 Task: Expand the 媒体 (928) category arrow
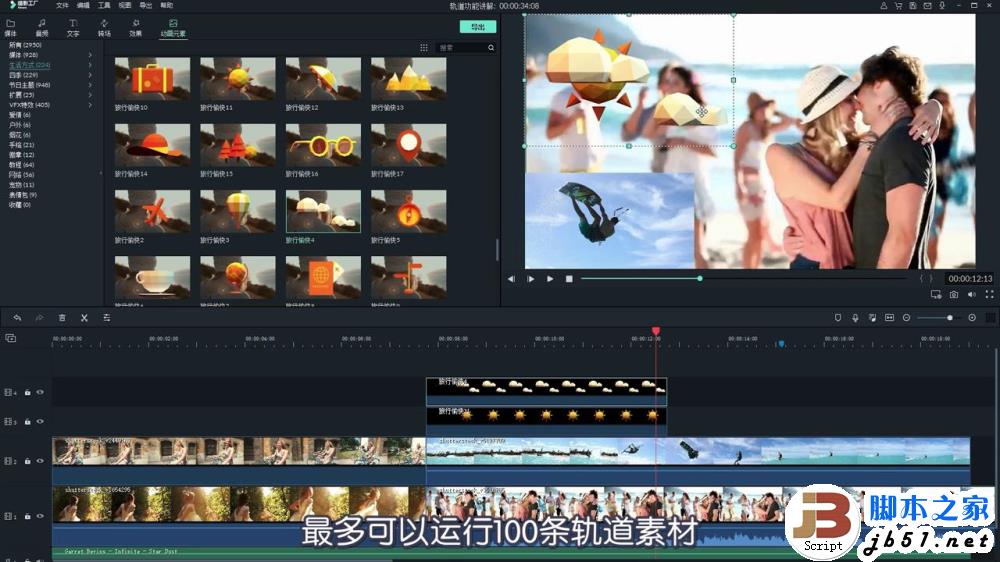pyautogui.click(x=90, y=55)
